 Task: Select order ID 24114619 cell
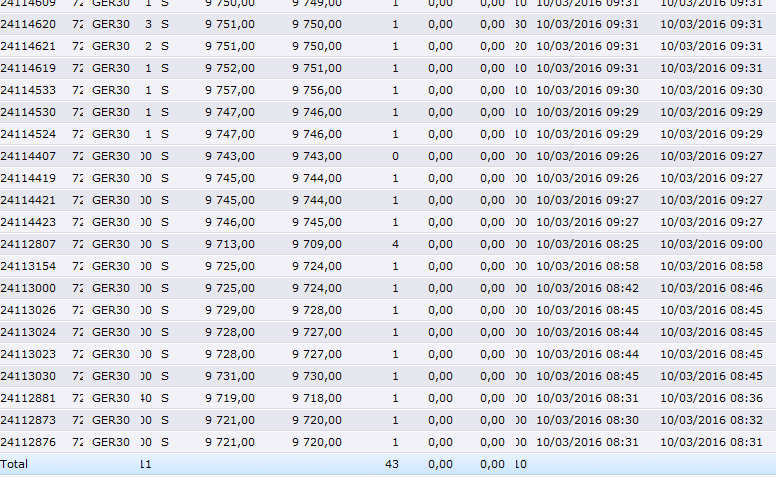pyautogui.click(x=28, y=68)
